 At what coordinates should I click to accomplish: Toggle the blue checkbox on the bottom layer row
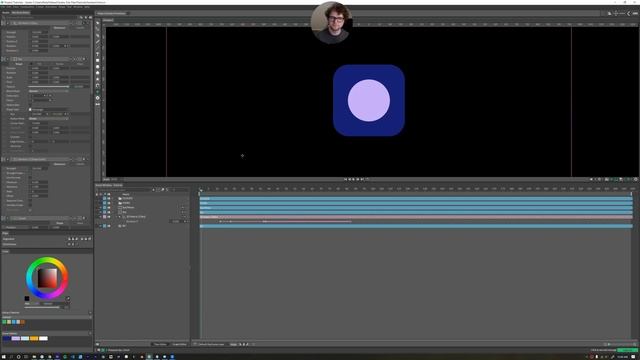(104, 226)
